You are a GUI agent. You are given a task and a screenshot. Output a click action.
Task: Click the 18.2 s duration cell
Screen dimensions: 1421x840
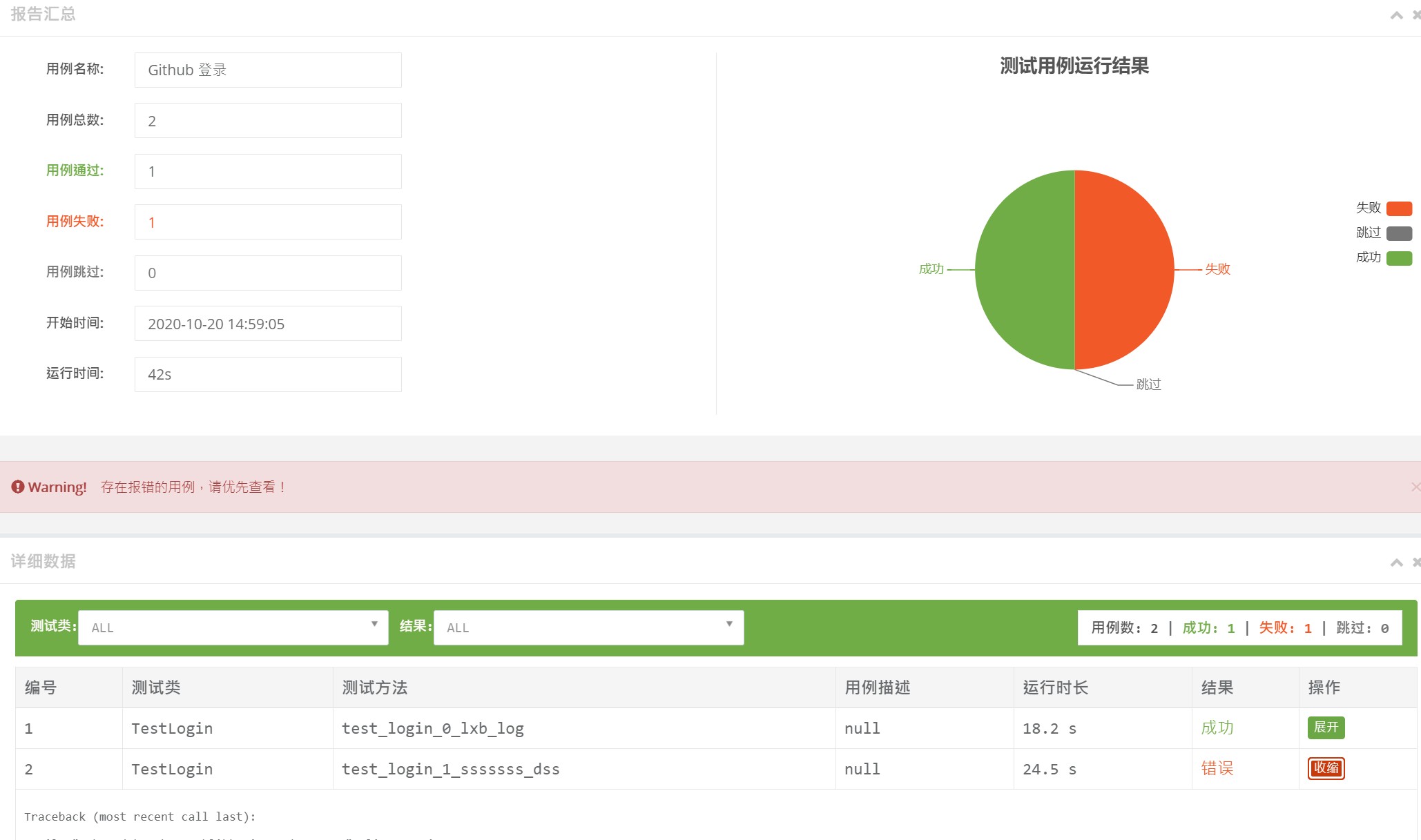(x=1103, y=728)
